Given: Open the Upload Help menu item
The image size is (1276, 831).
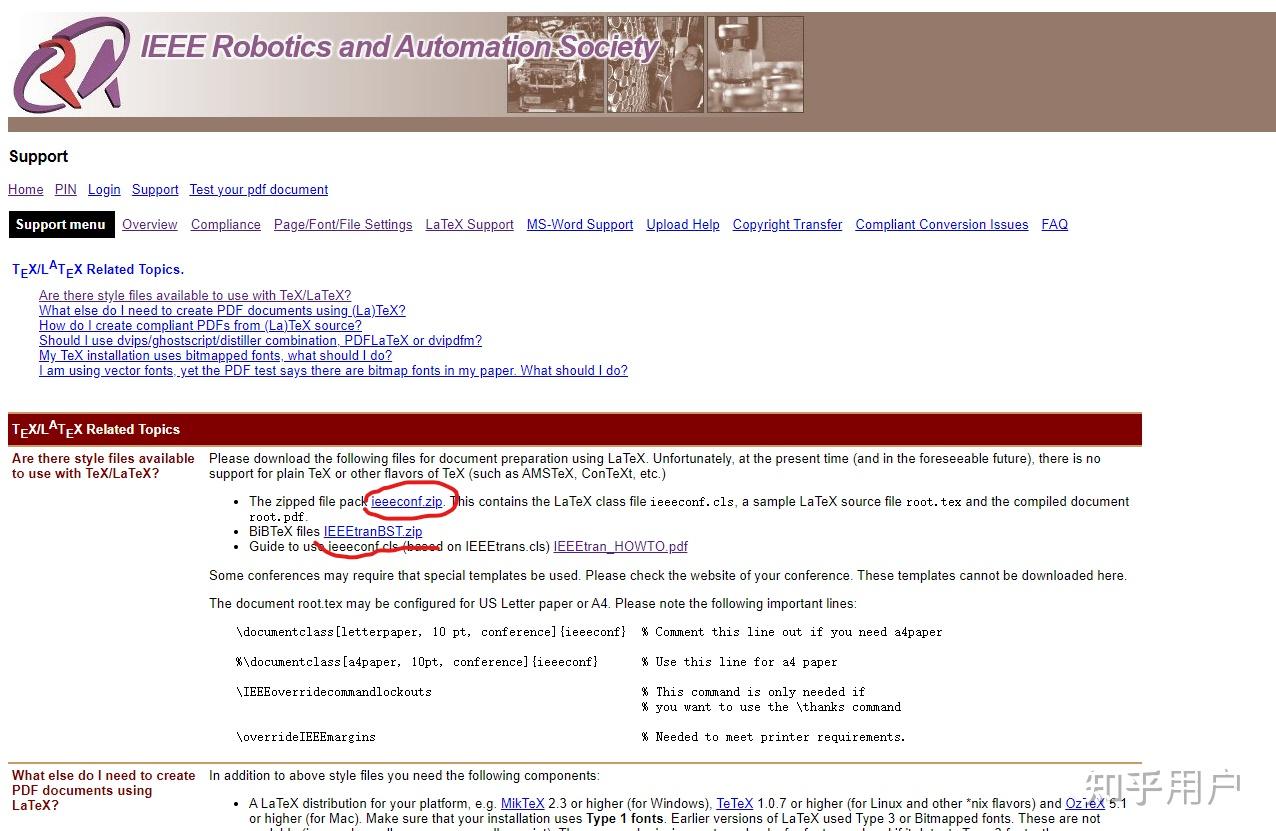Looking at the screenshot, I should coord(683,225).
